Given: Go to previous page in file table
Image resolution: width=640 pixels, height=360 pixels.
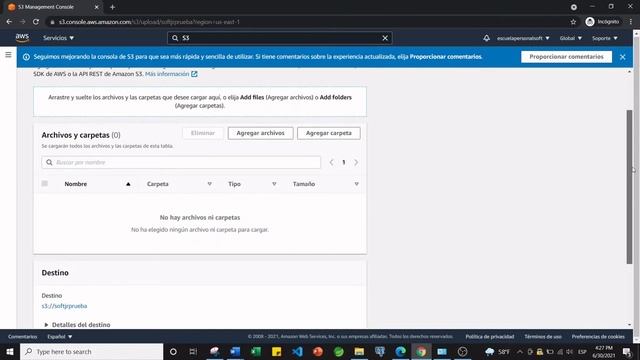Looking at the screenshot, I should (x=331, y=162).
